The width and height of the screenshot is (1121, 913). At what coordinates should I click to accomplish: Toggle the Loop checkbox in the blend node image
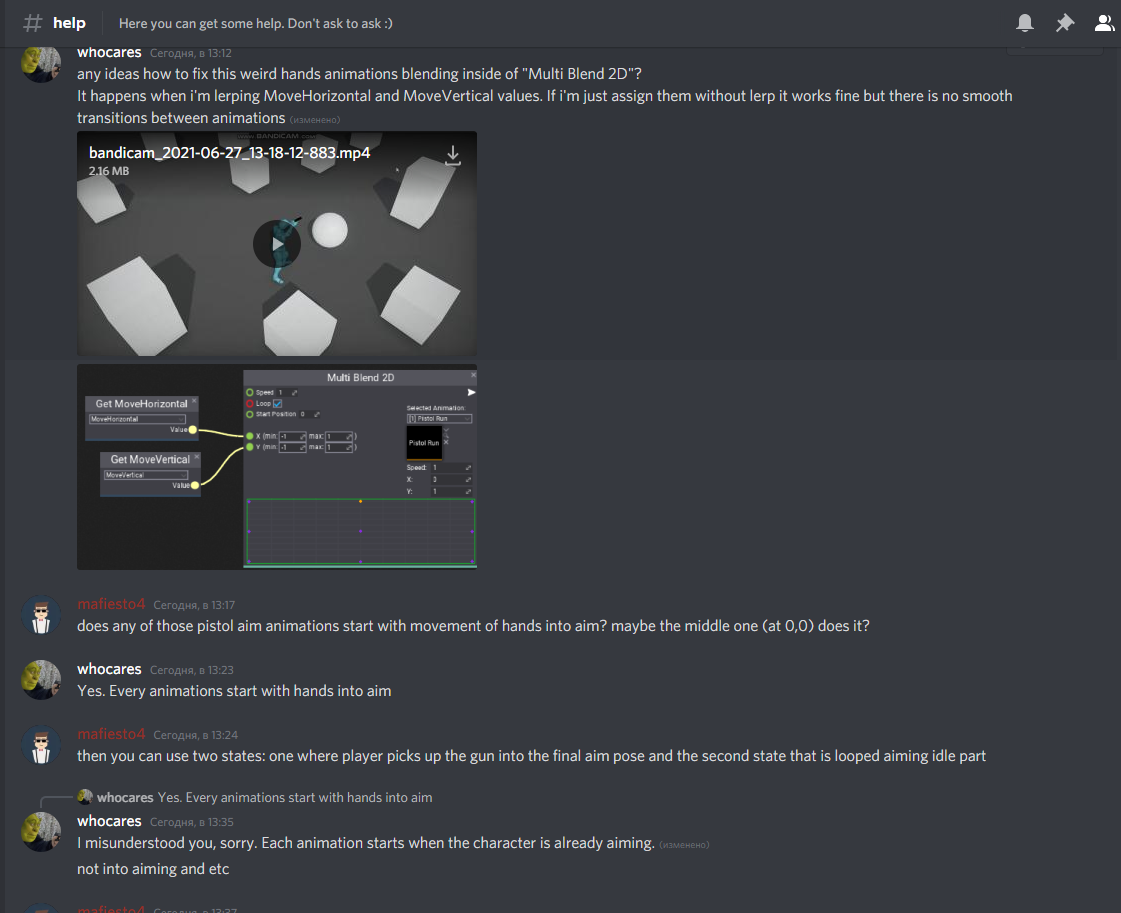(x=278, y=403)
